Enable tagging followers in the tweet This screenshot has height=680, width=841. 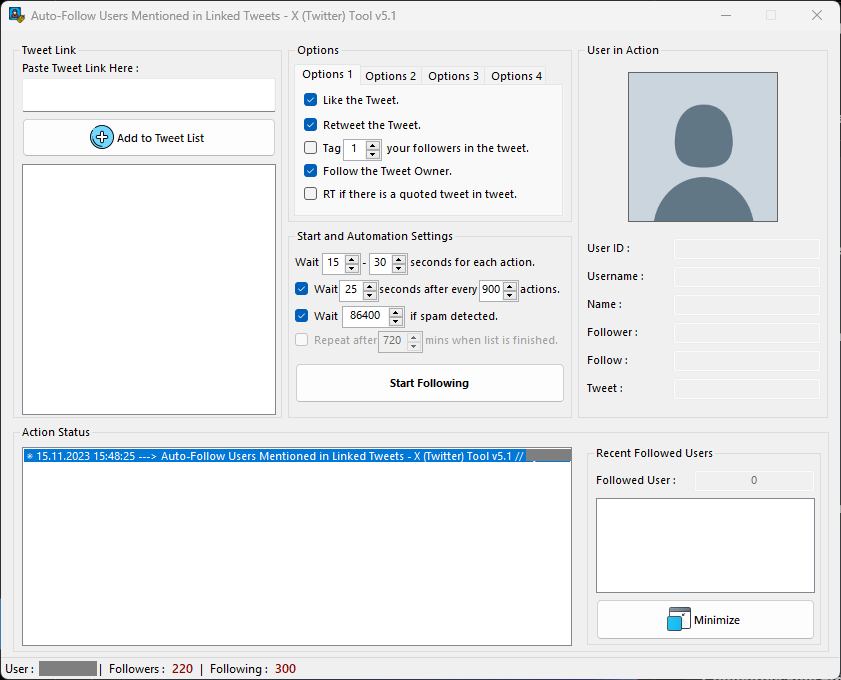click(311, 147)
